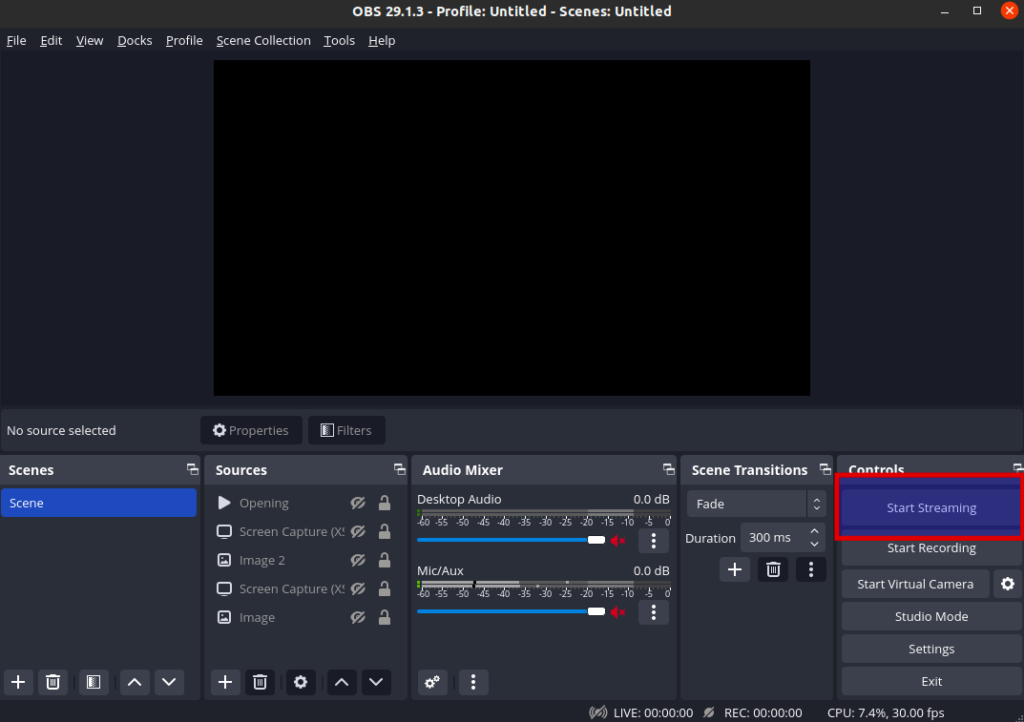Click Start Virtual Camera button
Image resolution: width=1024 pixels, height=722 pixels.
(915, 584)
